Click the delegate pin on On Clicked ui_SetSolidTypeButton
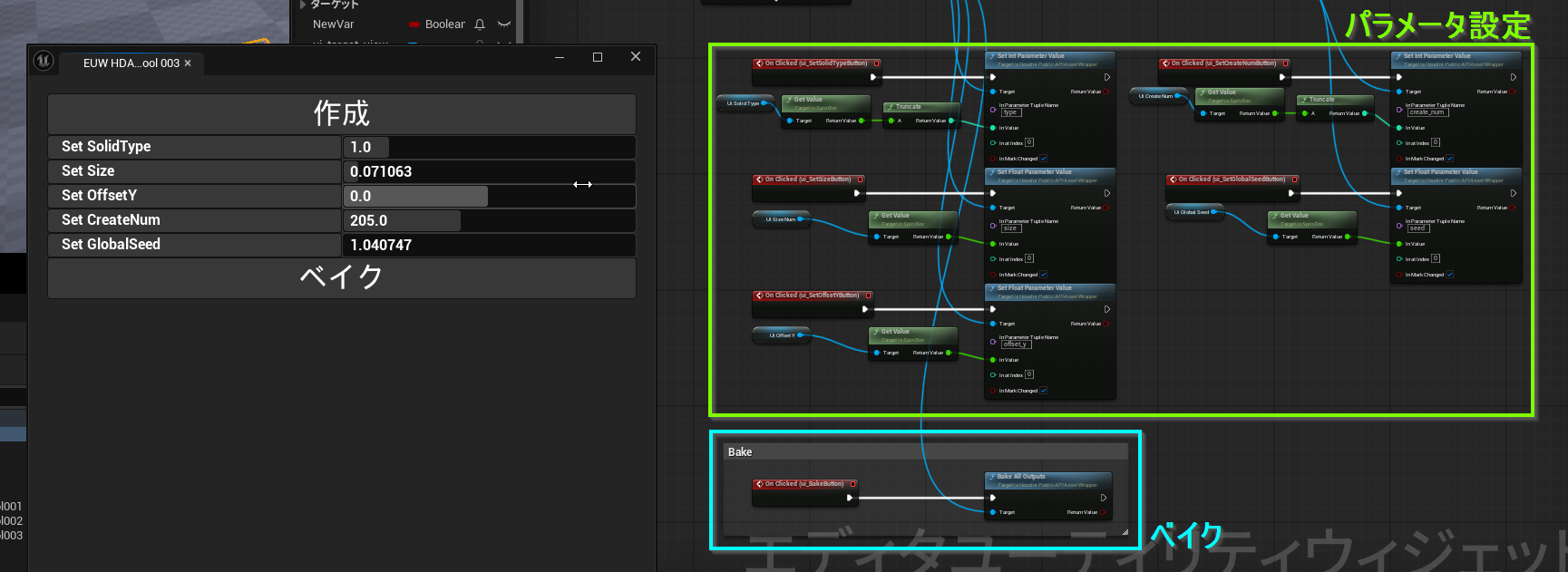Screen dimensions: 1568x572 tap(877, 63)
